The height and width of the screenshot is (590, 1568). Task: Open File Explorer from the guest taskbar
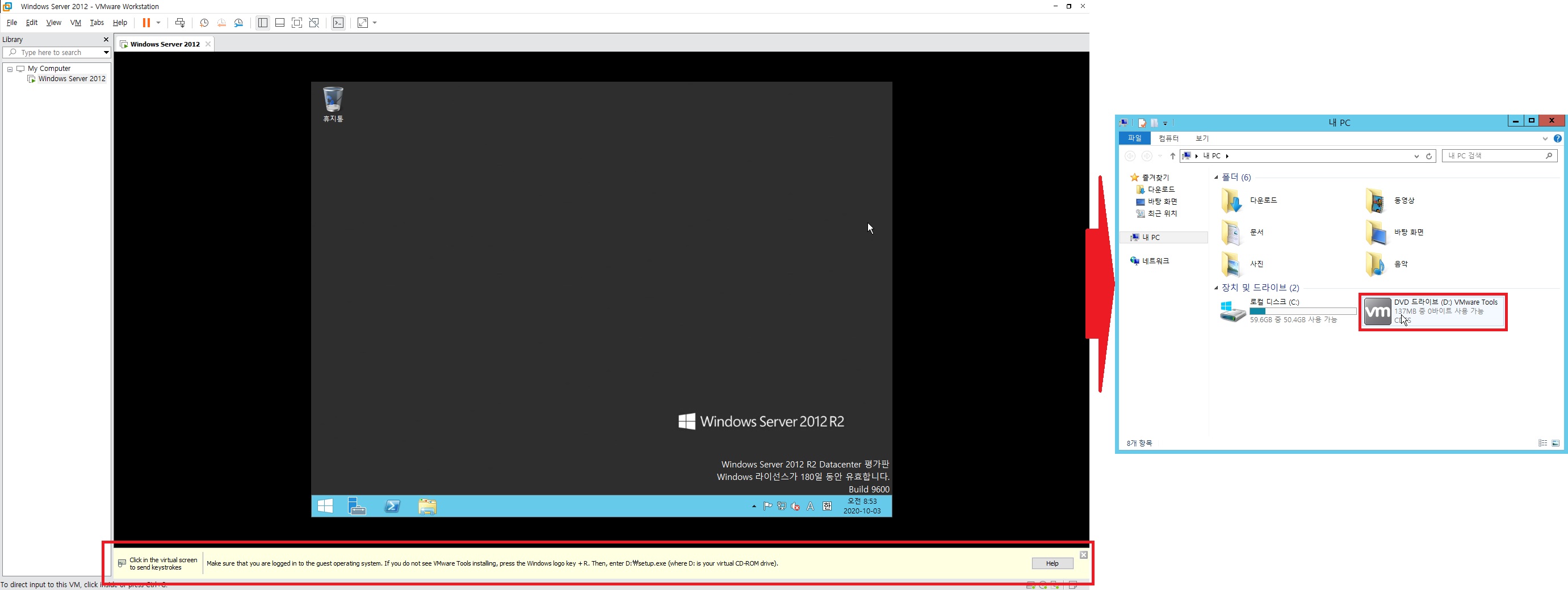tap(427, 506)
